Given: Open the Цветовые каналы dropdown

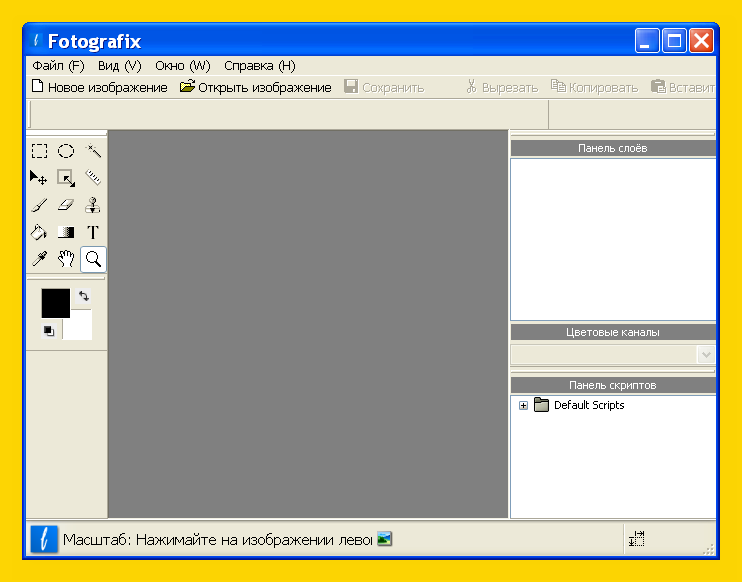Looking at the screenshot, I should click(706, 354).
